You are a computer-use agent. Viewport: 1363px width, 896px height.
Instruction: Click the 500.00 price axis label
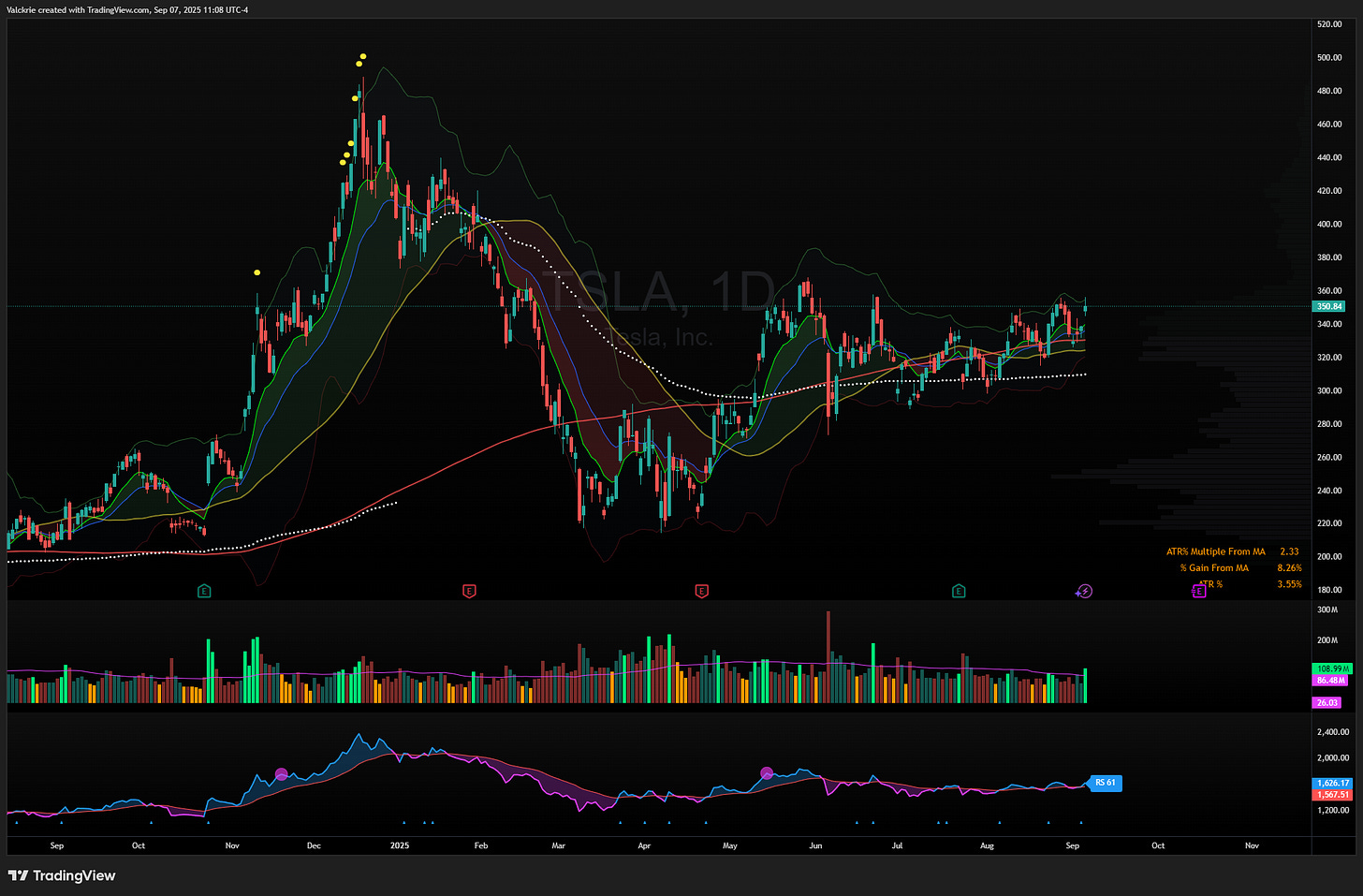pyautogui.click(x=1329, y=57)
